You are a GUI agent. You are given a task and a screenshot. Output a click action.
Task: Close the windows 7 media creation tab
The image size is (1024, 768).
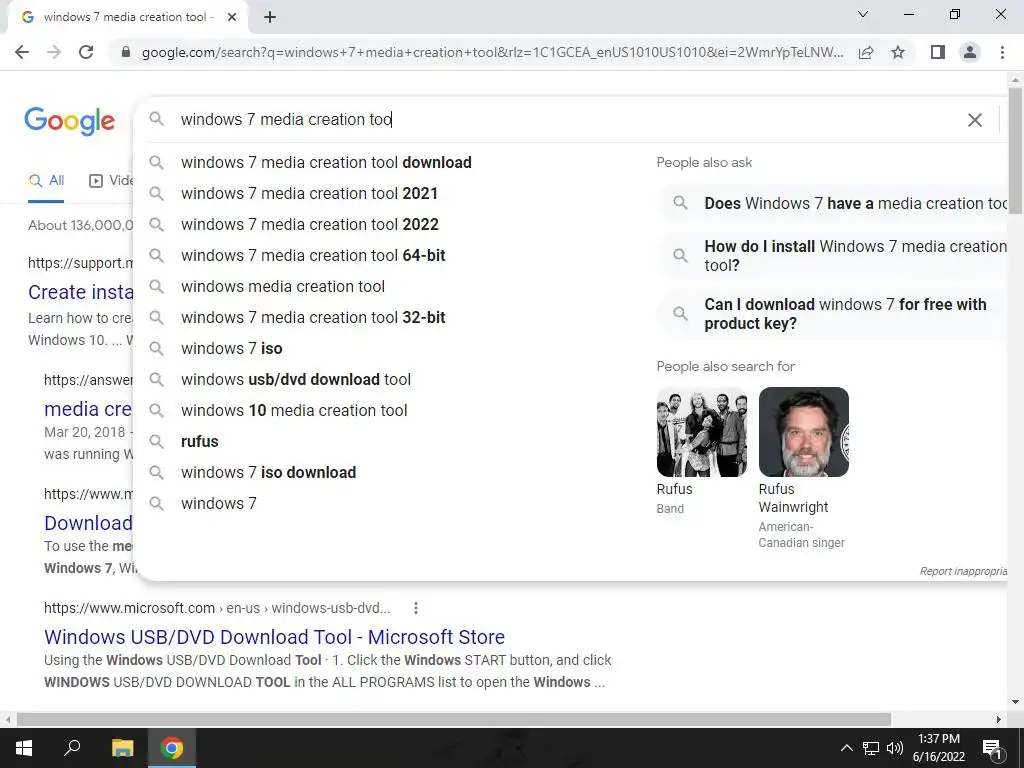(232, 18)
